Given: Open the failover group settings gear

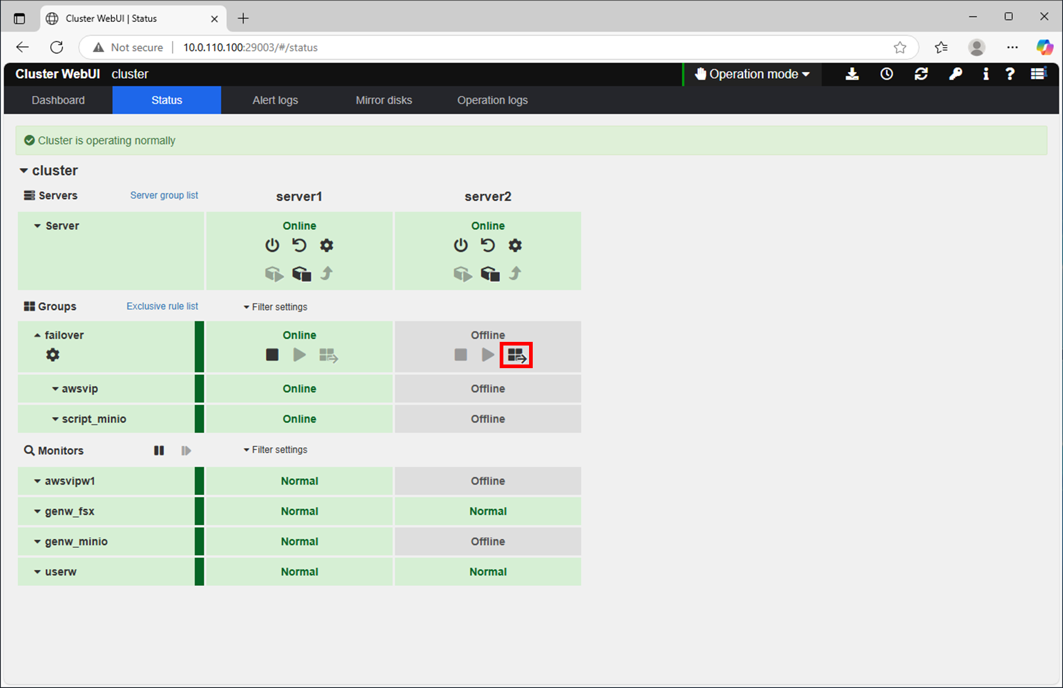Looking at the screenshot, I should pyautogui.click(x=53, y=355).
